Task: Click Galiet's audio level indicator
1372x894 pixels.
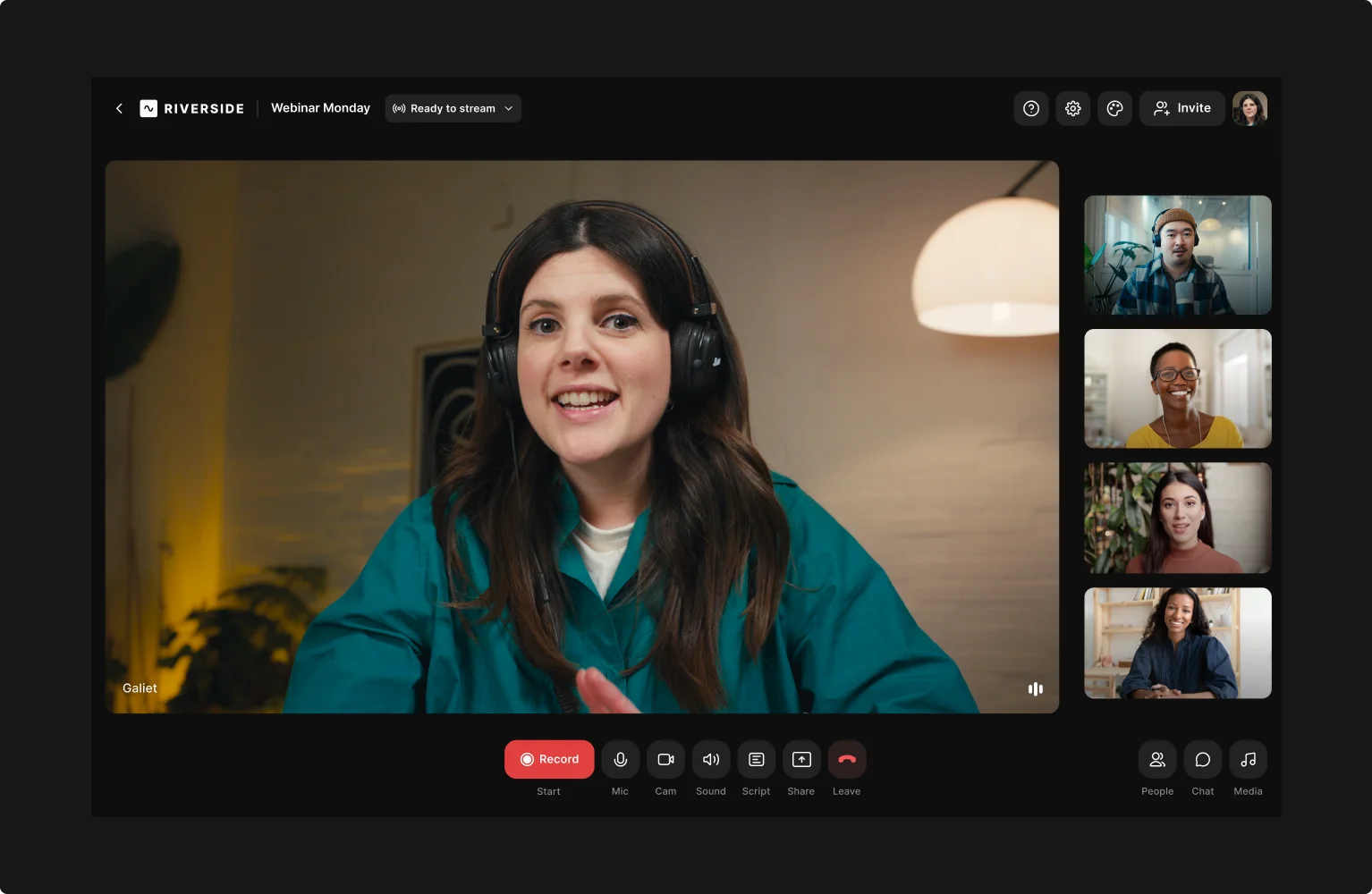Action: click(x=1035, y=688)
